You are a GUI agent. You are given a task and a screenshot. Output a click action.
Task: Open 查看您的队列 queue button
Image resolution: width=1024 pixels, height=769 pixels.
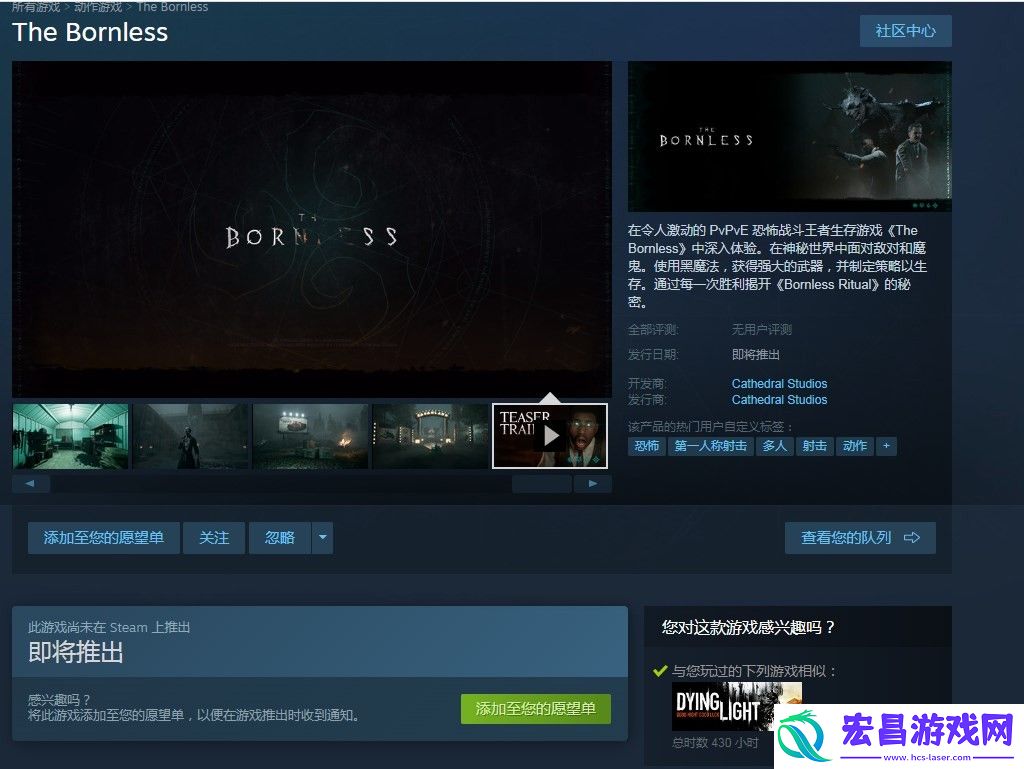pyautogui.click(x=860, y=538)
